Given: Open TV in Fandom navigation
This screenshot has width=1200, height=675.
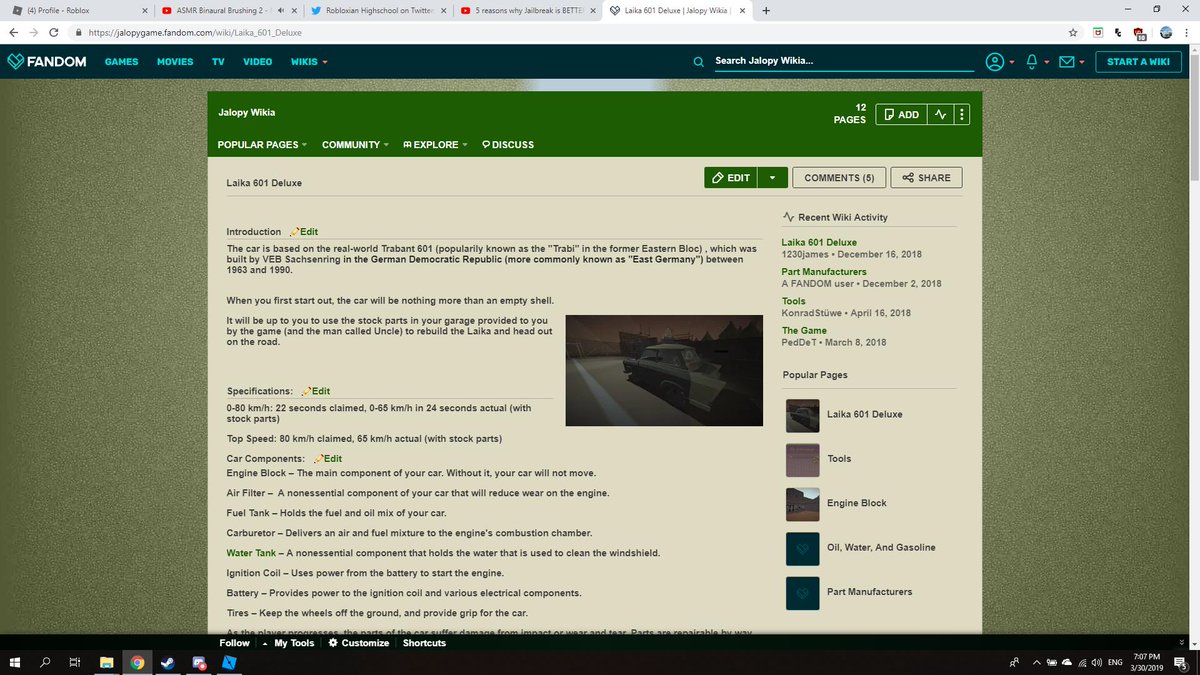Looking at the screenshot, I should tap(218, 62).
